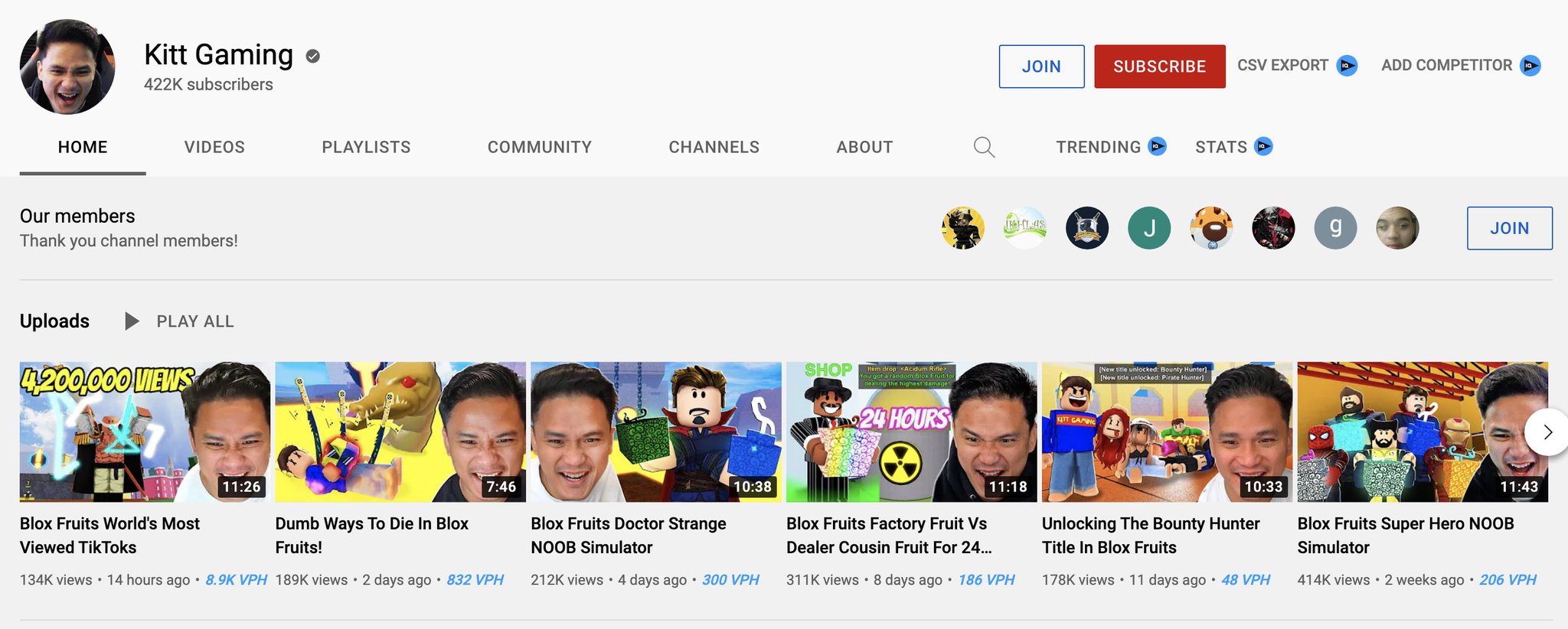The image size is (1568, 629).
Task: Open the Doctor Strange NOOB Simulator thumbnail
Action: pos(656,432)
